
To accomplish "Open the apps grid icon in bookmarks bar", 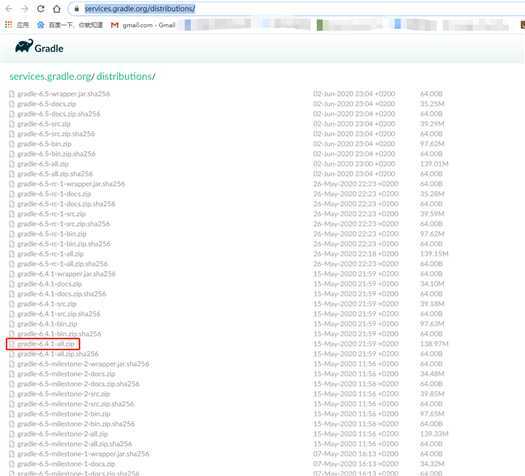I will point(8,24).
